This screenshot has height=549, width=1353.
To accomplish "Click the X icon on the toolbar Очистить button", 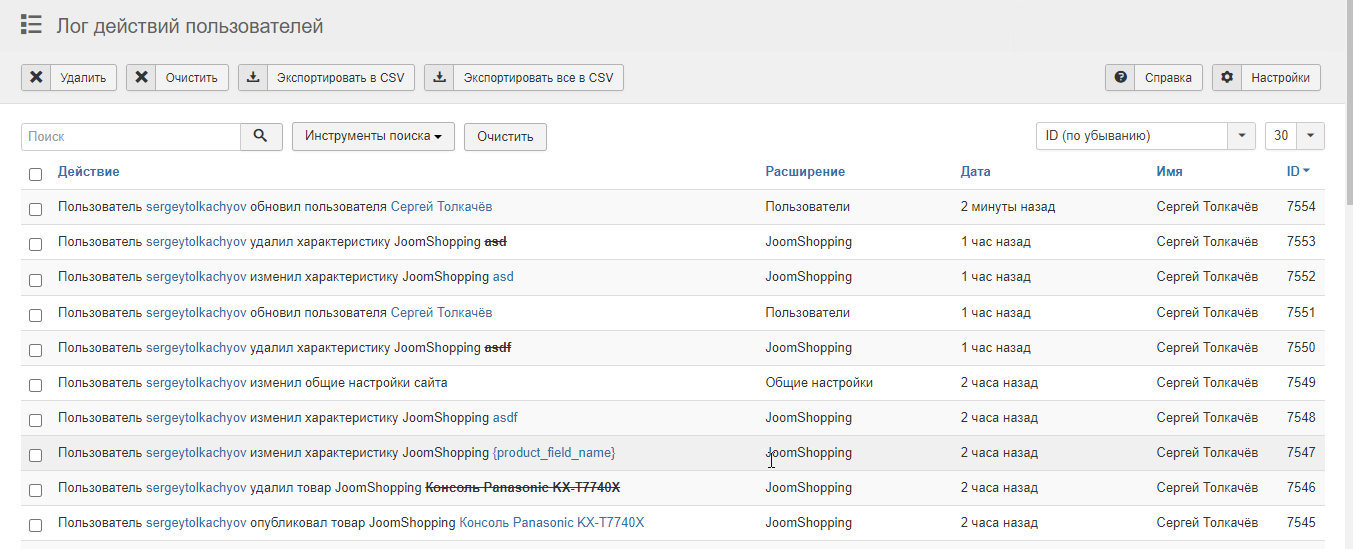I will point(141,77).
